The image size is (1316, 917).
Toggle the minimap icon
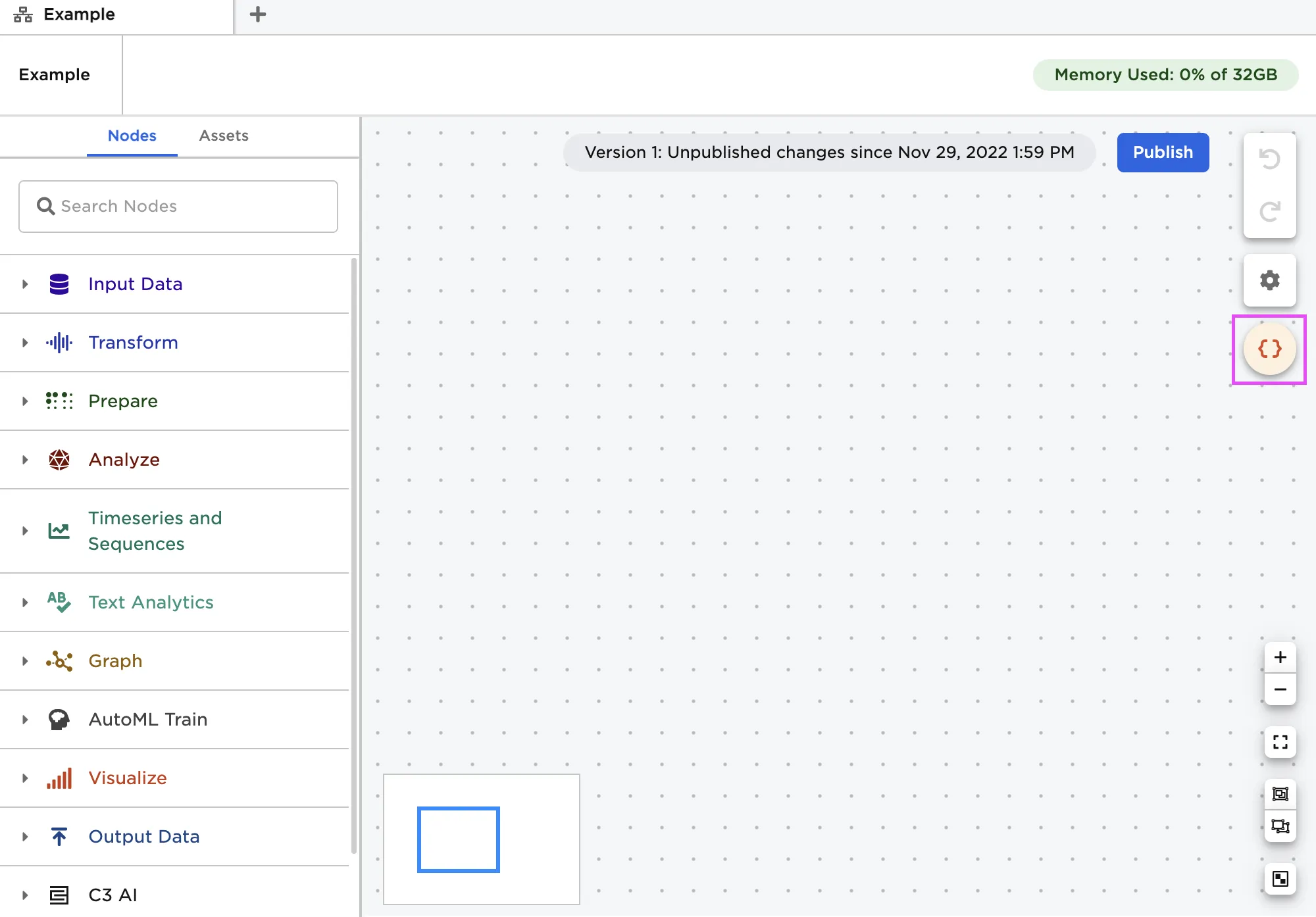pyautogui.click(x=1280, y=879)
